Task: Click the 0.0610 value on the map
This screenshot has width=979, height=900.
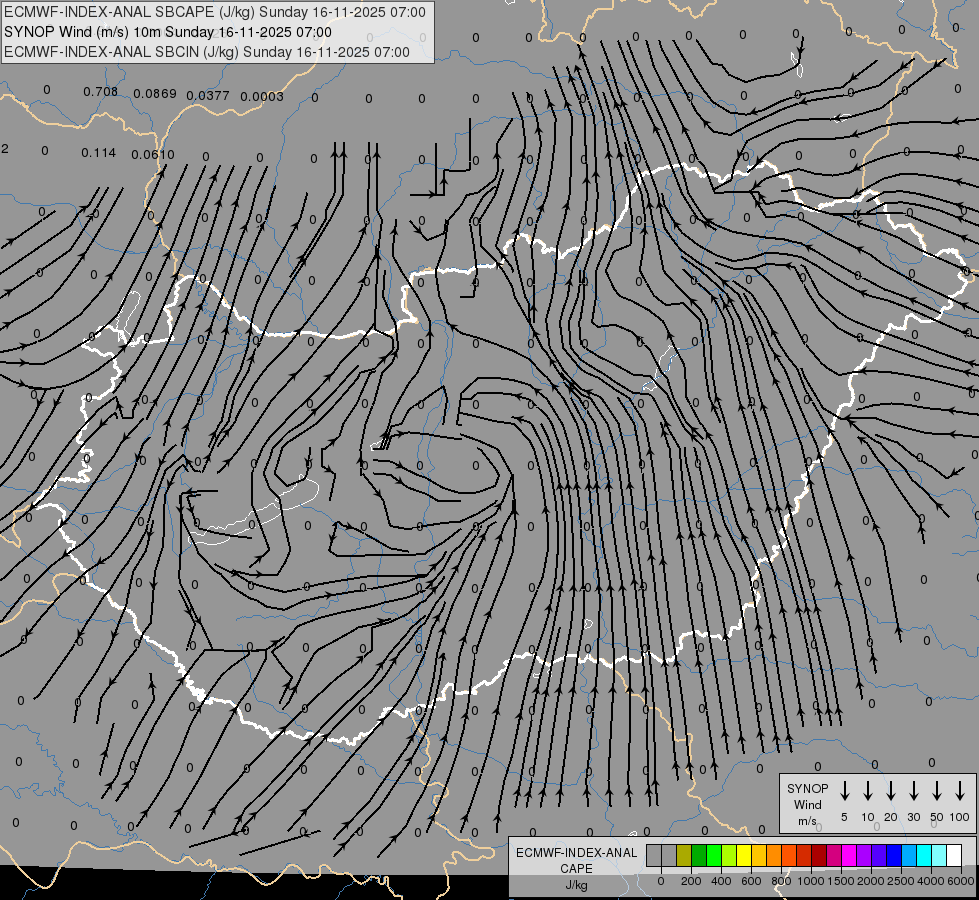Action: 153,154
